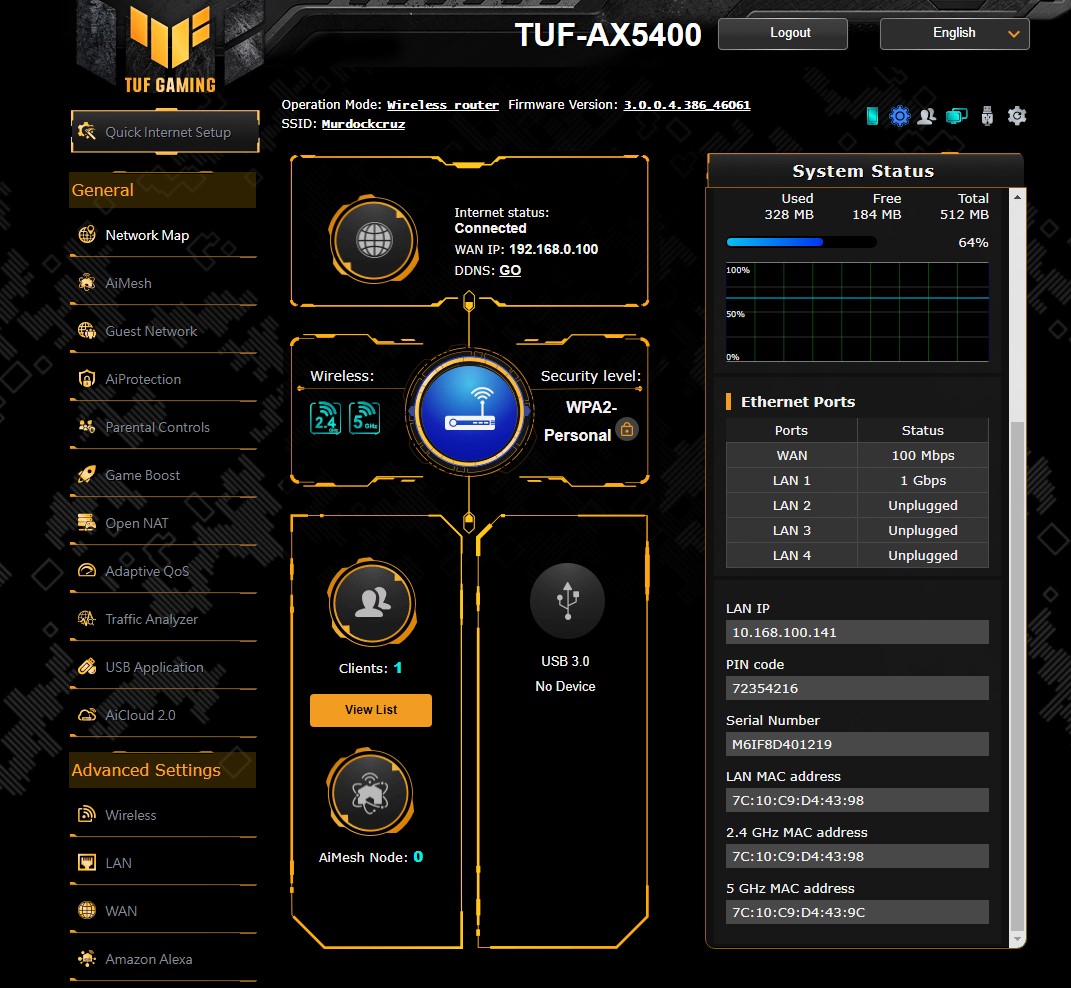Click the DDNS GO link
The image size is (1071, 988).
pos(510,270)
